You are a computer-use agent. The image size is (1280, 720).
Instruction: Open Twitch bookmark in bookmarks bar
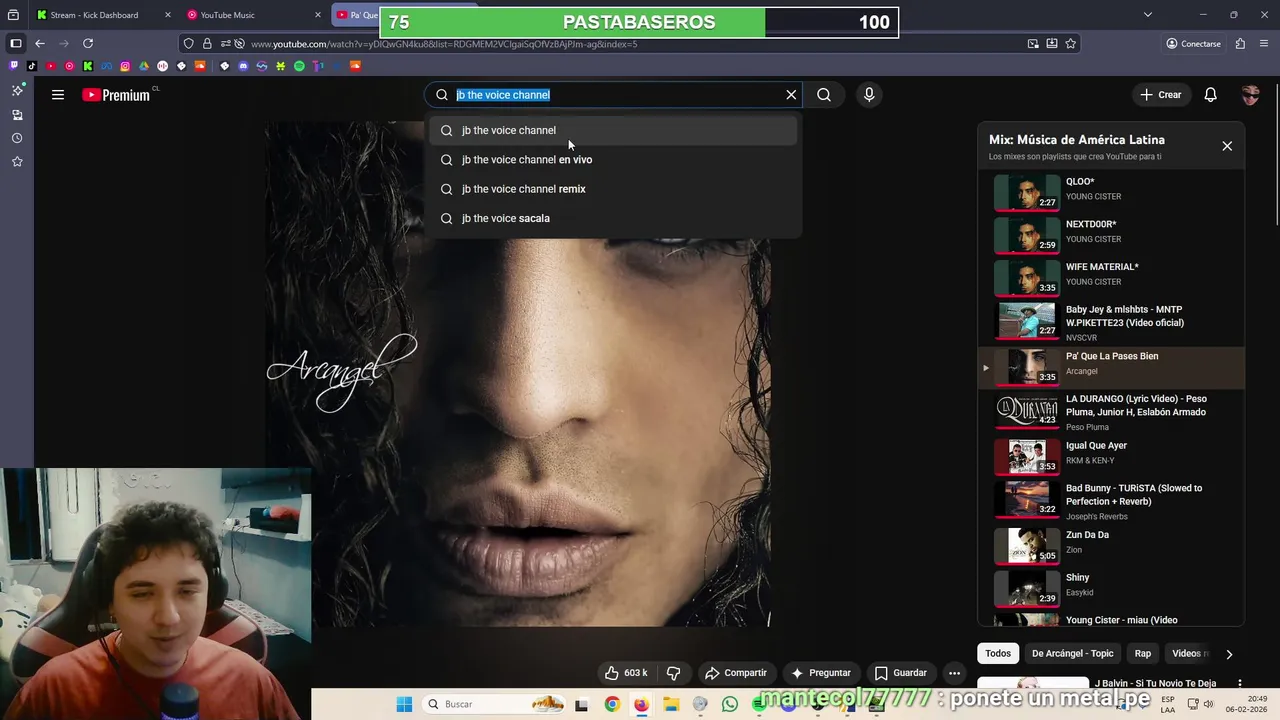(x=13, y=66)
